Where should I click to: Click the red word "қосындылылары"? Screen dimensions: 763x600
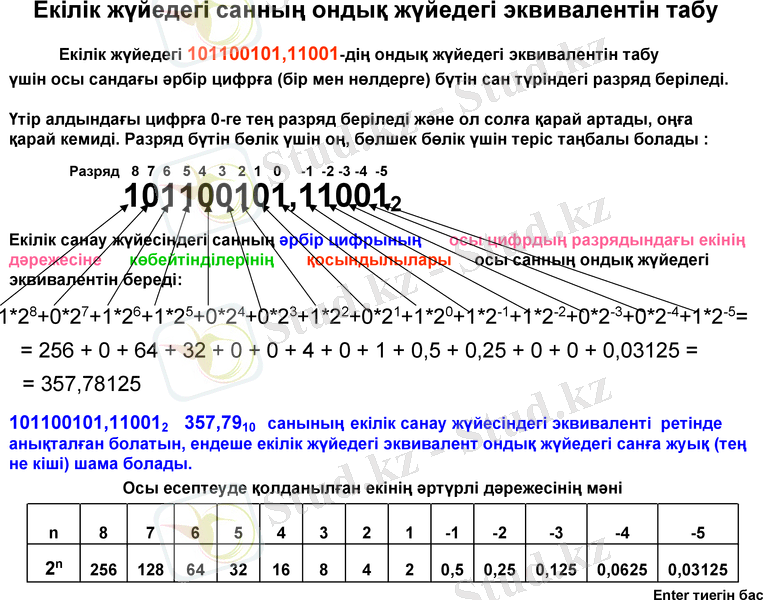point(379,260)
